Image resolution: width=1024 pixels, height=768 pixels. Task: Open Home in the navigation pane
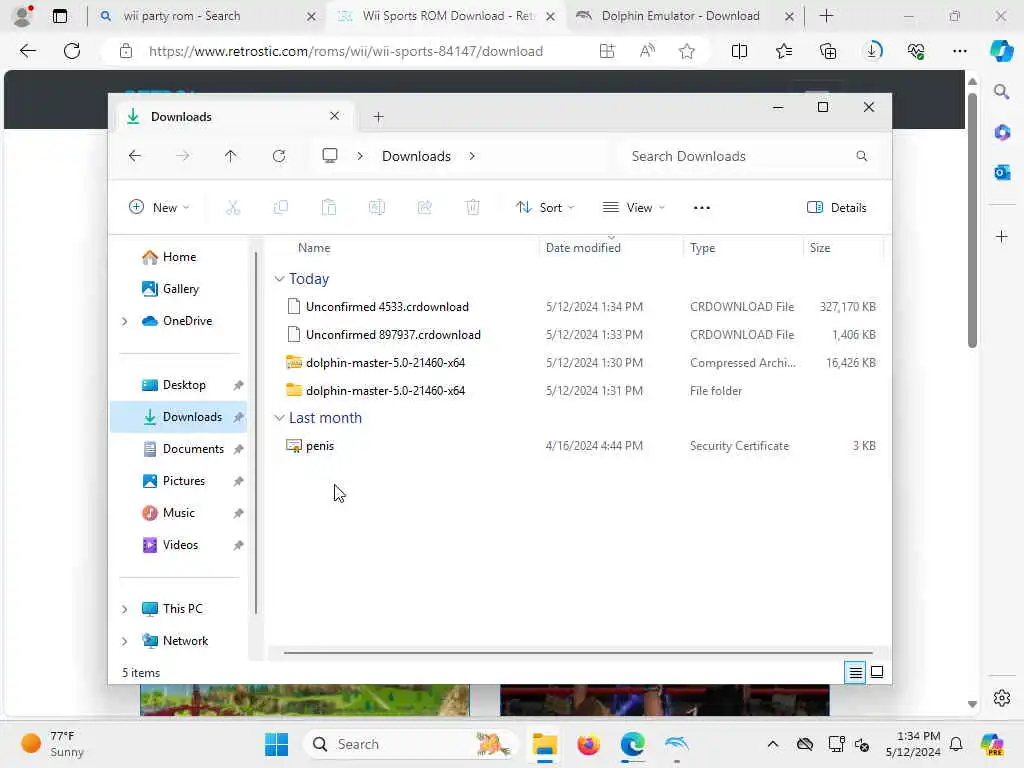[179, 257]
